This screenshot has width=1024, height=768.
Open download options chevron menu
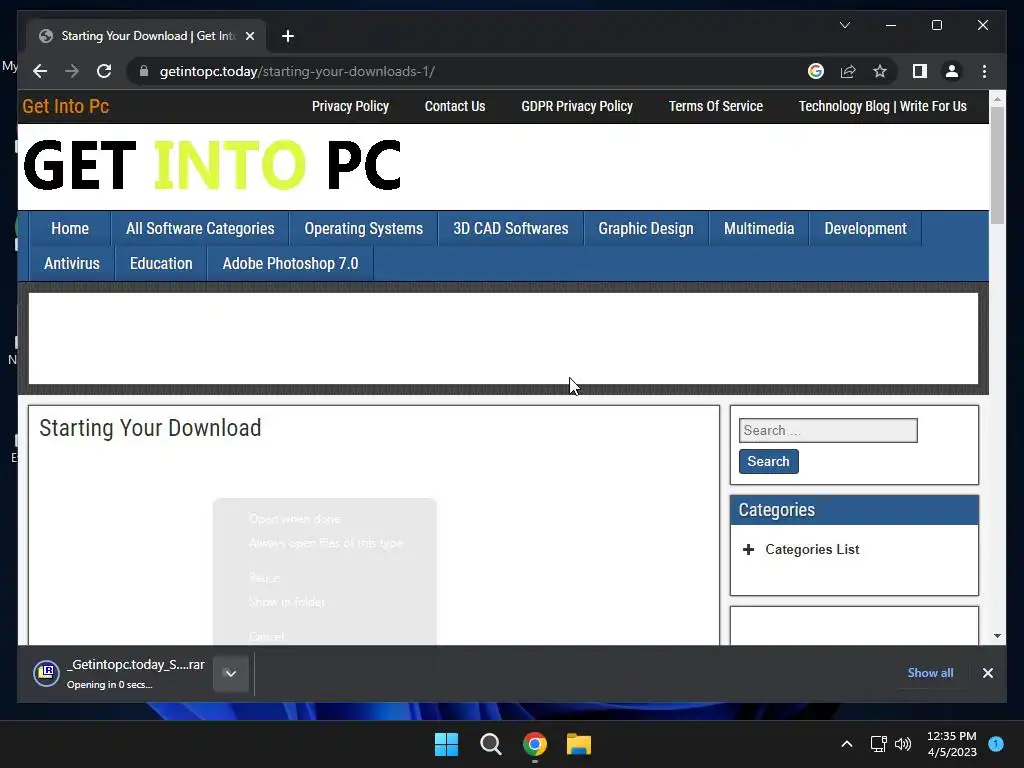[x=231, y=673]
